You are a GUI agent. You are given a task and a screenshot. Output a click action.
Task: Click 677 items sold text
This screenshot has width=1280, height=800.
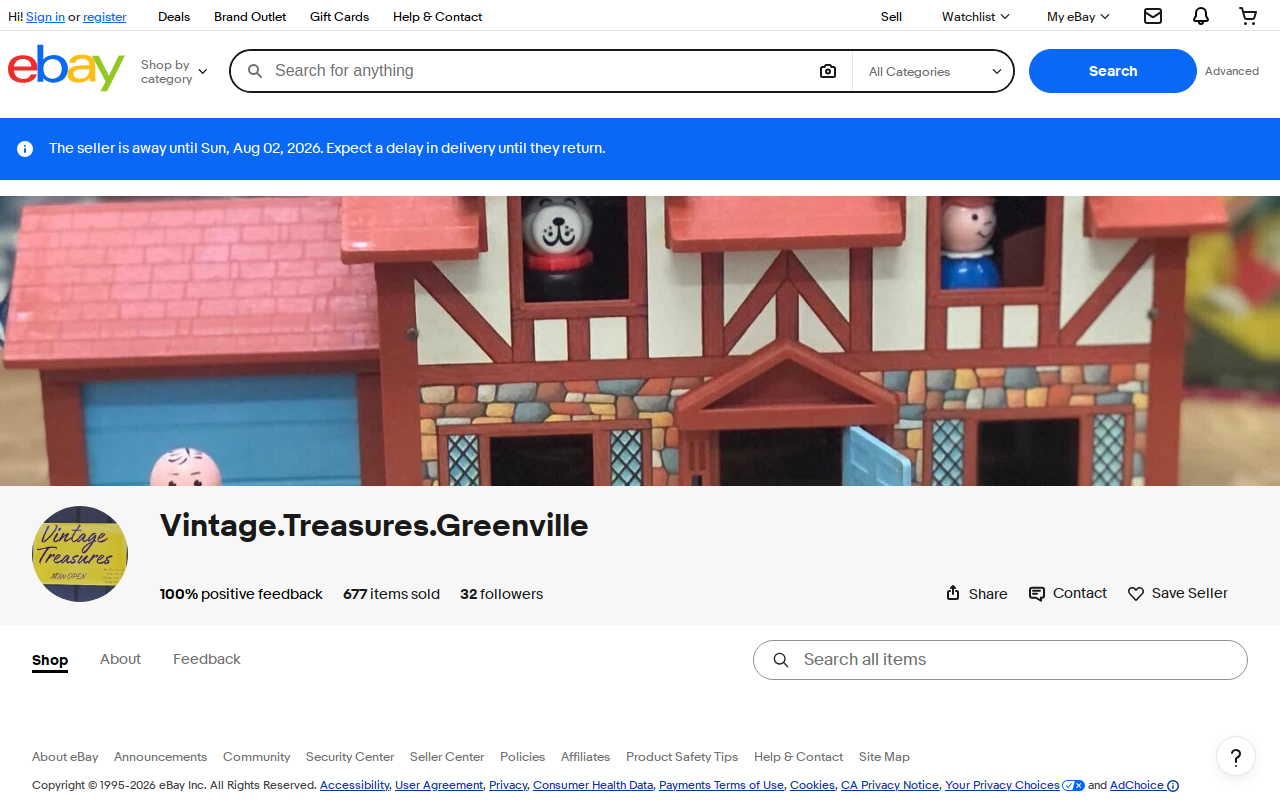pyautogui.click(x=391, y=594)
